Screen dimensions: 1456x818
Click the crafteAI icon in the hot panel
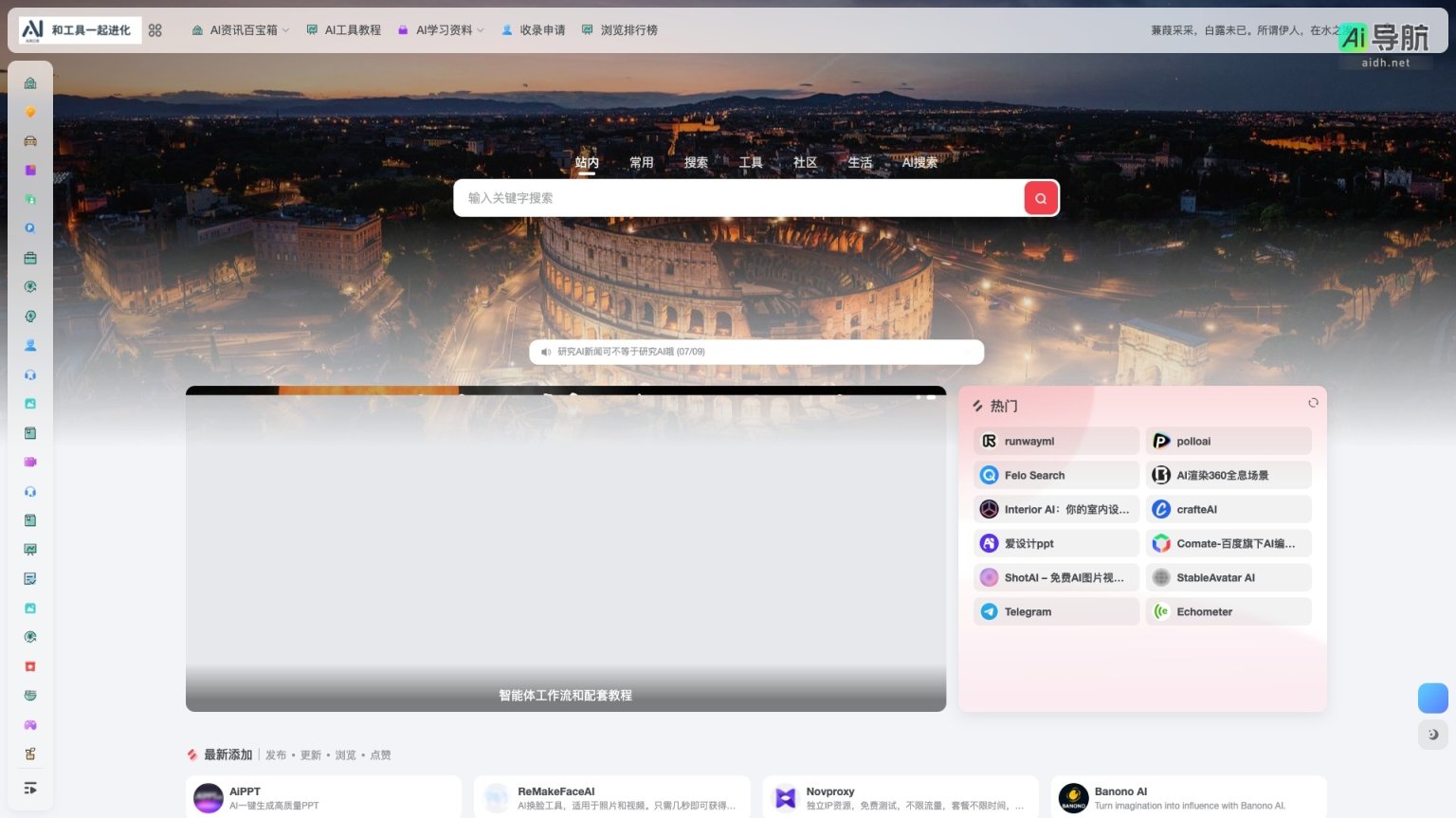(x=1161, y=509)
